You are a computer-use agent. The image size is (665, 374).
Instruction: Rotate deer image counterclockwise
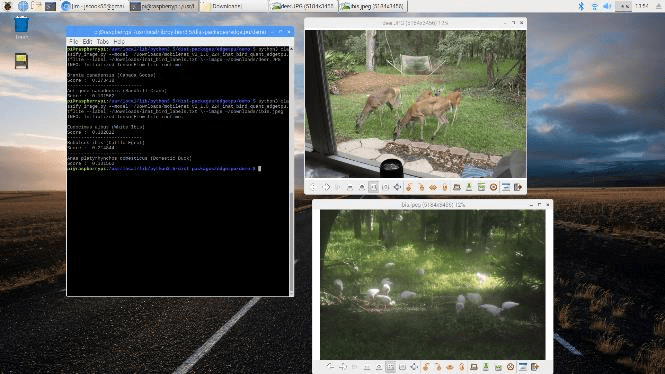coord(409,187)
